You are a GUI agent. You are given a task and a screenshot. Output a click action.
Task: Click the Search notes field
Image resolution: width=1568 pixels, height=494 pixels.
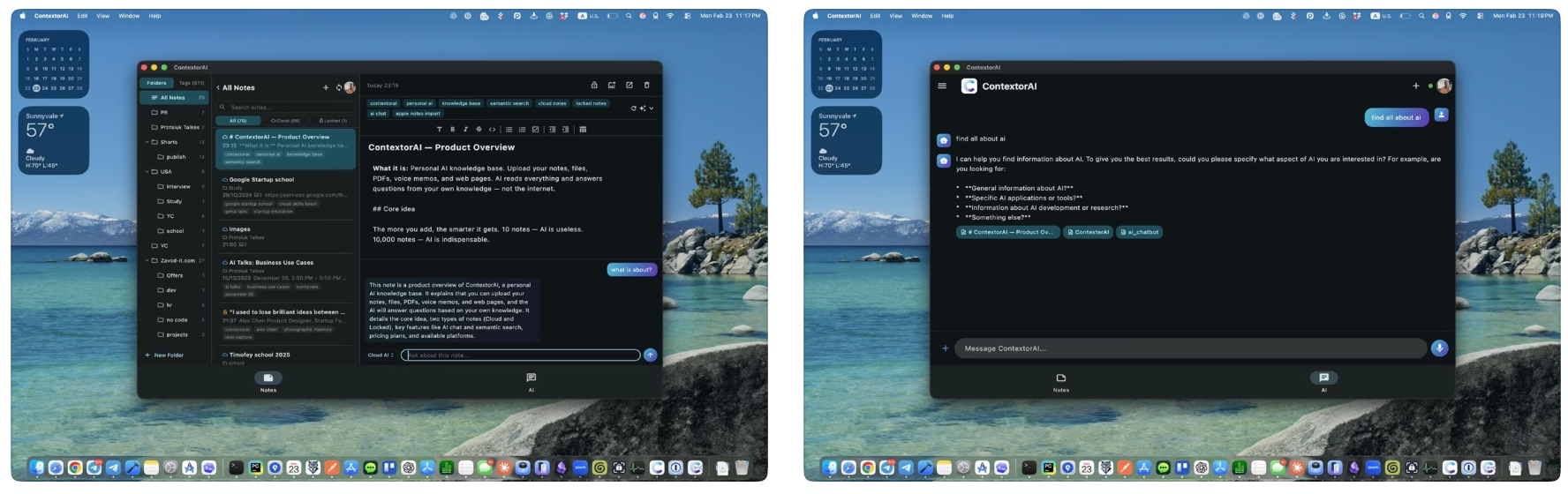tap(287, 107)
